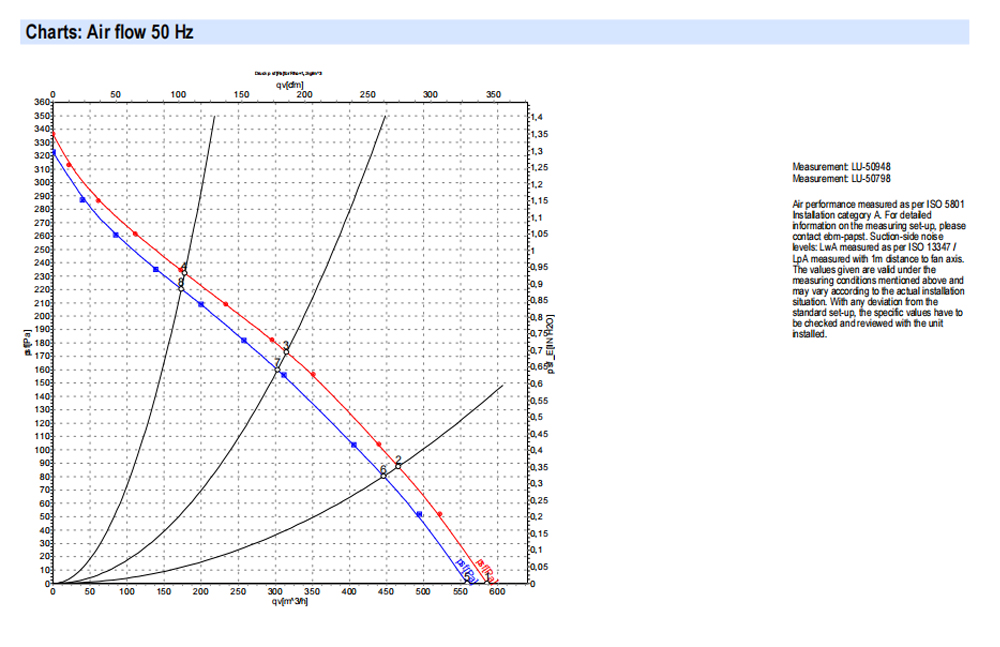Click the '1,4' tick on the right axis
This screenshot has height=647, width=1000.
pyautogui.click(x=536, y=117)
